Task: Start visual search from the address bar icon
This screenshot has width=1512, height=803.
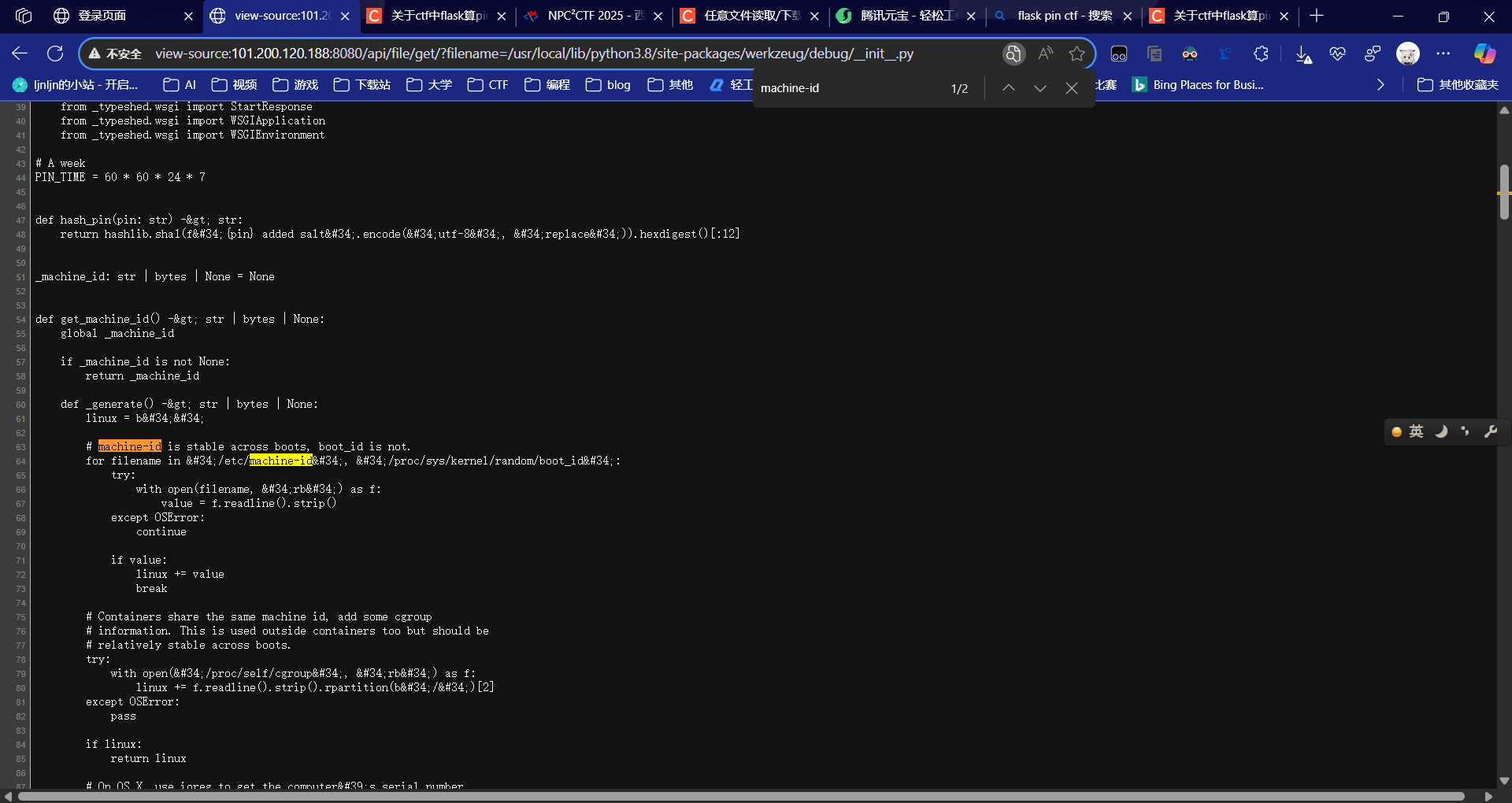Action: (x=1014, y=54)
